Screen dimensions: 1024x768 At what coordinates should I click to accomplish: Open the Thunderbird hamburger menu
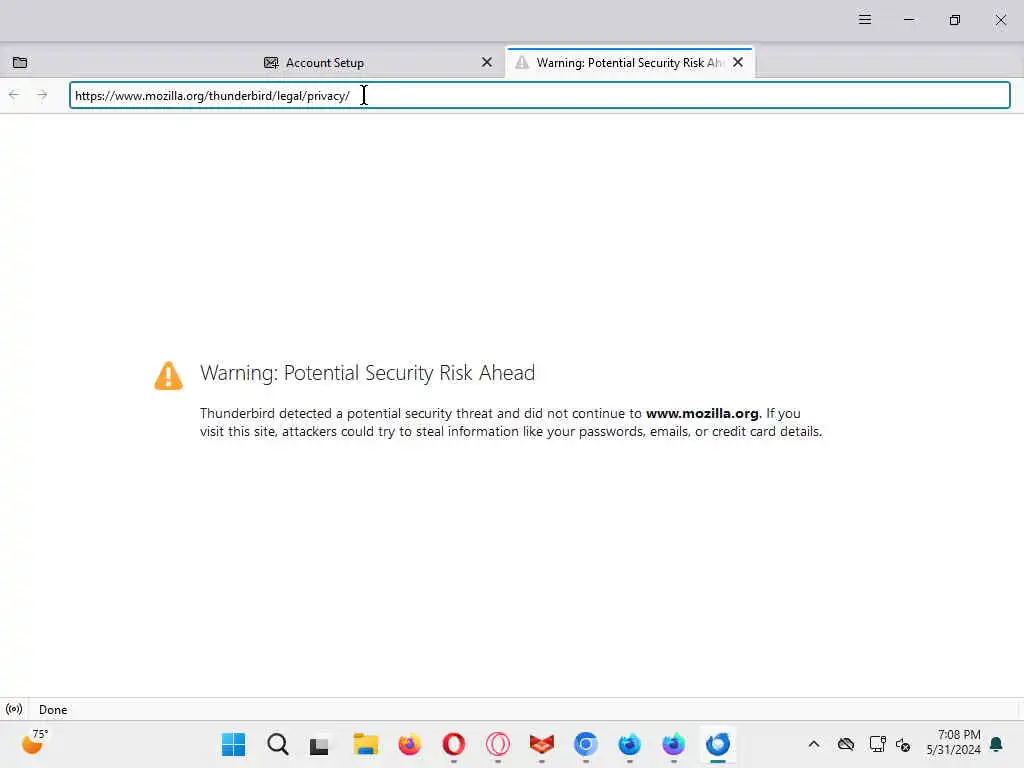tap(865, 20)
